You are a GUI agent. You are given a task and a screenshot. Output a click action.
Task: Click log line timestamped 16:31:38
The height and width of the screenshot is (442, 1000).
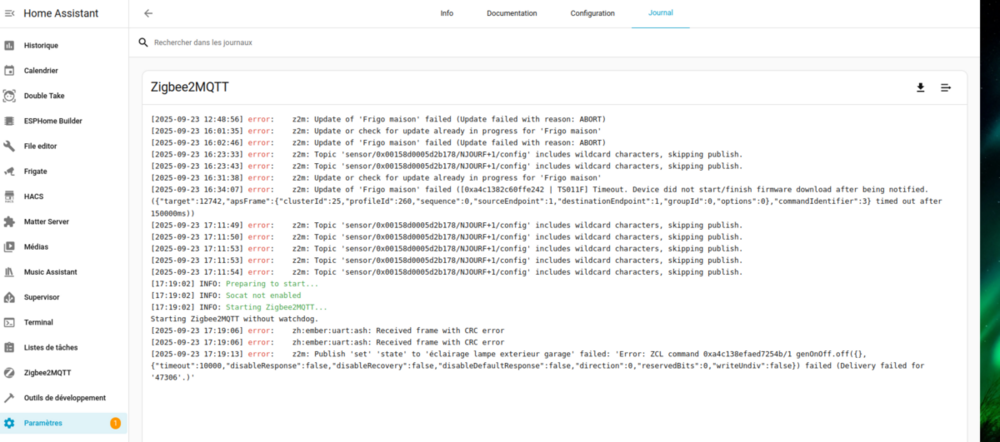click(x=376, y=178)
